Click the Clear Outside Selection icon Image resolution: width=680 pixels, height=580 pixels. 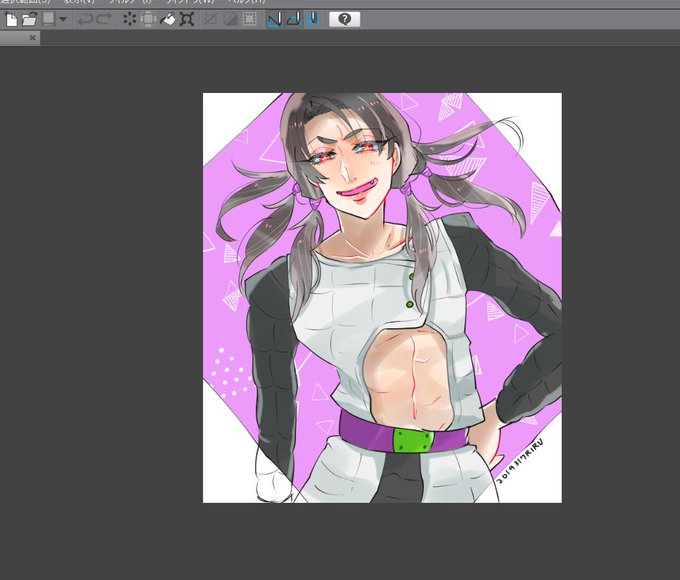point(148,20)
